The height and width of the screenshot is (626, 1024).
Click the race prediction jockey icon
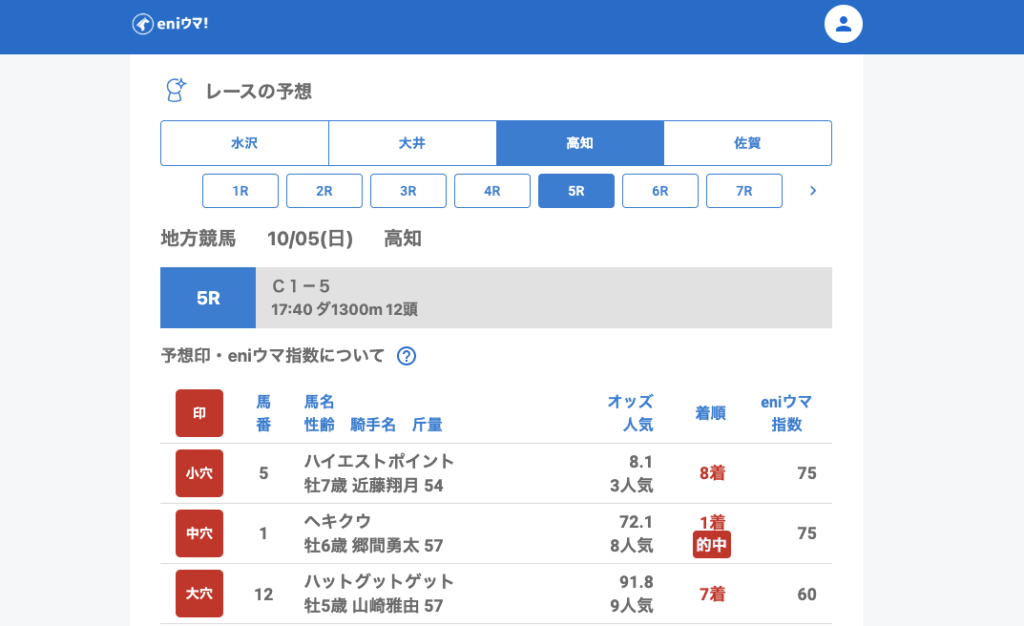(176, 91)
